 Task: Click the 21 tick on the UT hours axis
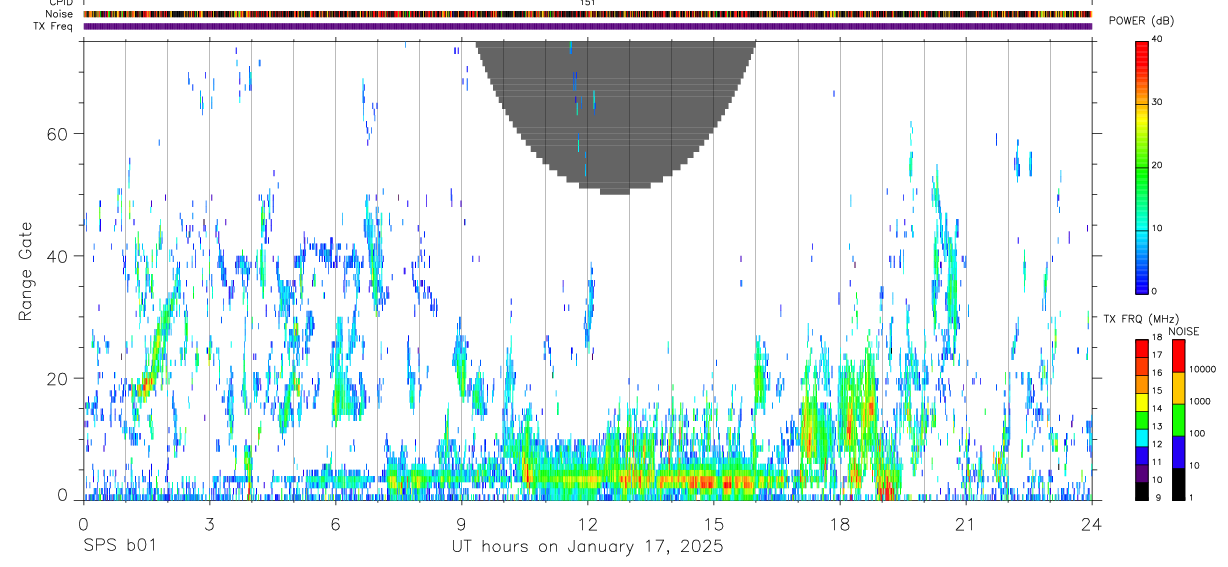[x=965, y=523]
